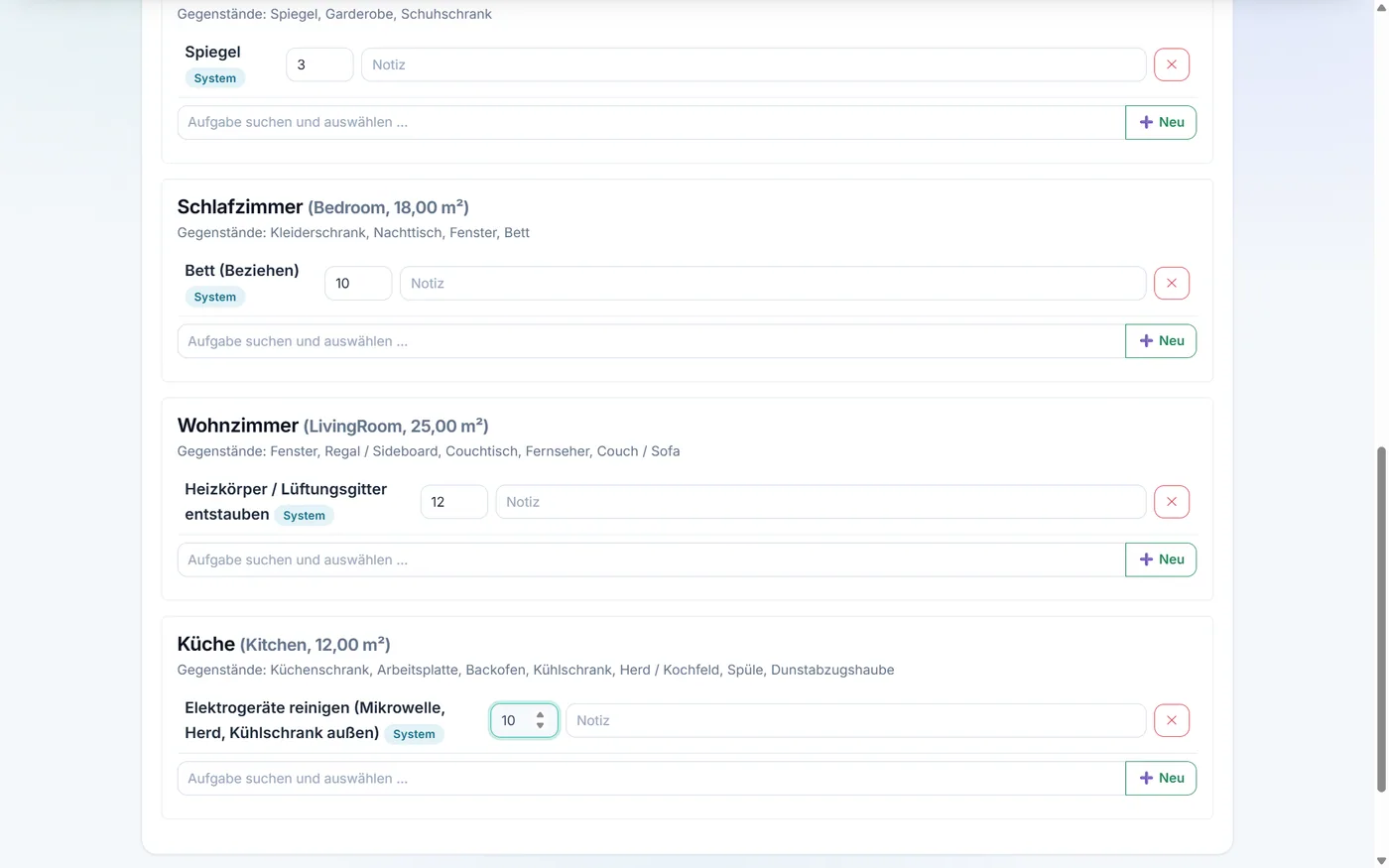Add new task in Wohnzimmer section

click(1161, 559)
